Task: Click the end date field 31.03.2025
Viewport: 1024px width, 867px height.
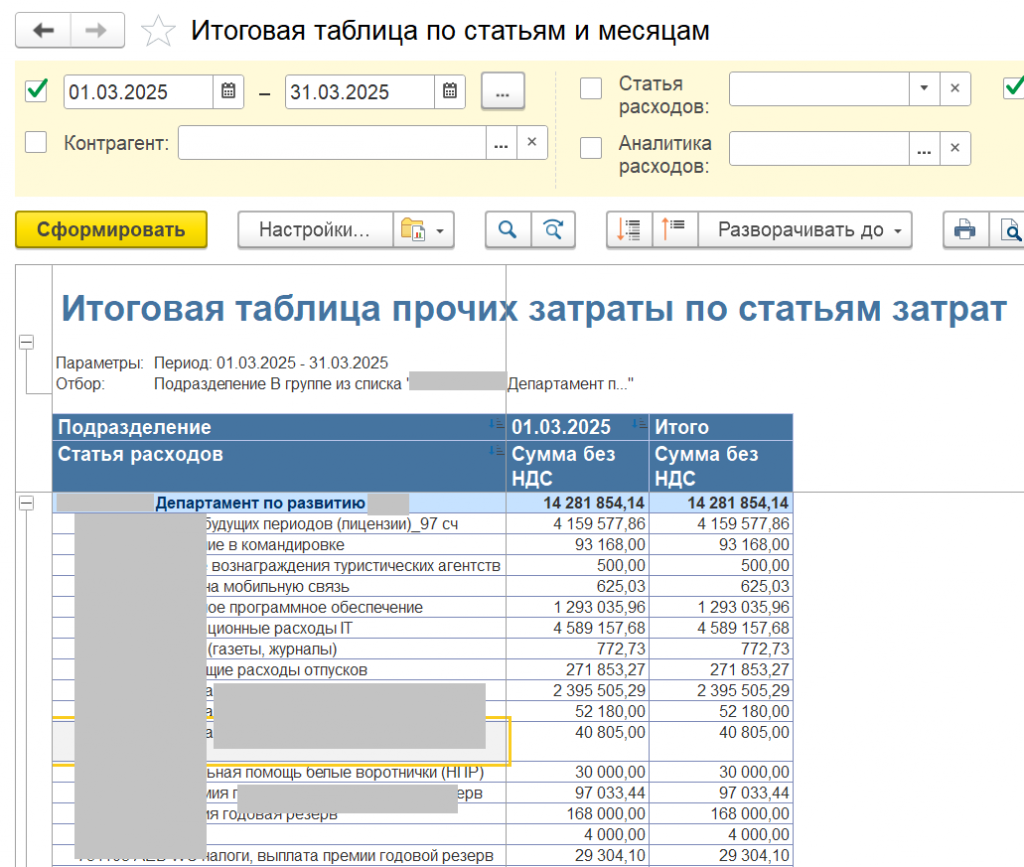Action: click(x=360, y=91)
